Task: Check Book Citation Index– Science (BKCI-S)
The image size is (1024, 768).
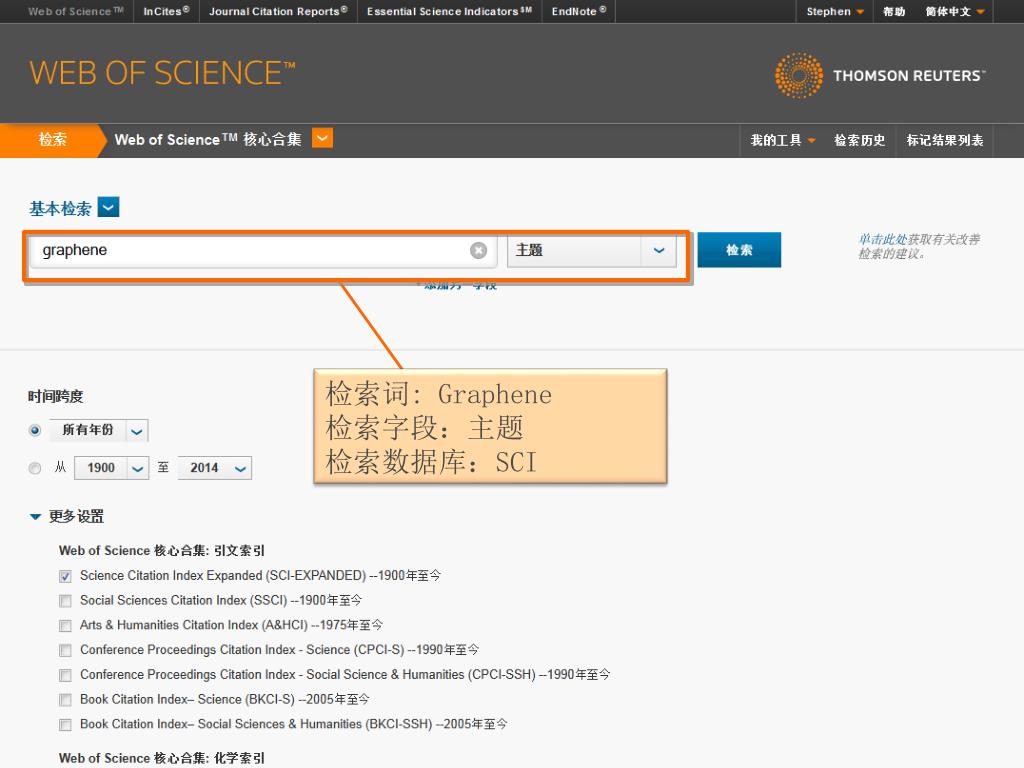Action: (x=65, y=700)
